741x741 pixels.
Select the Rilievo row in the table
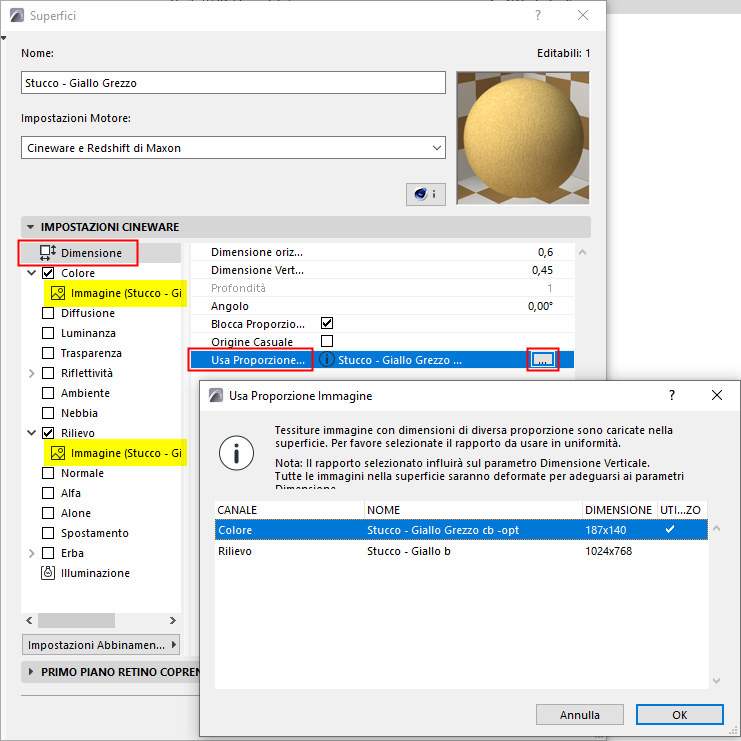click(x=461, y=551)
